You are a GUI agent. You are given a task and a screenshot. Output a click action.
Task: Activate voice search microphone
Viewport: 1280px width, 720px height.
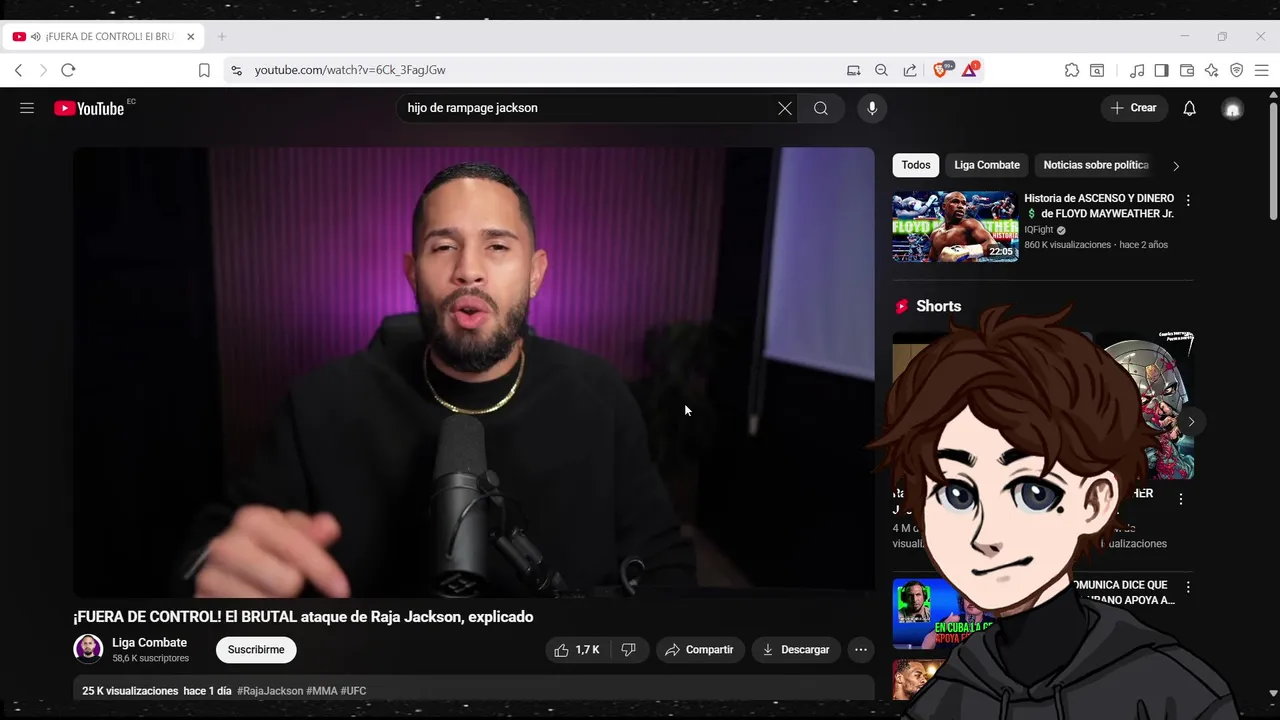pyautogui.click(x=872, y=108)
